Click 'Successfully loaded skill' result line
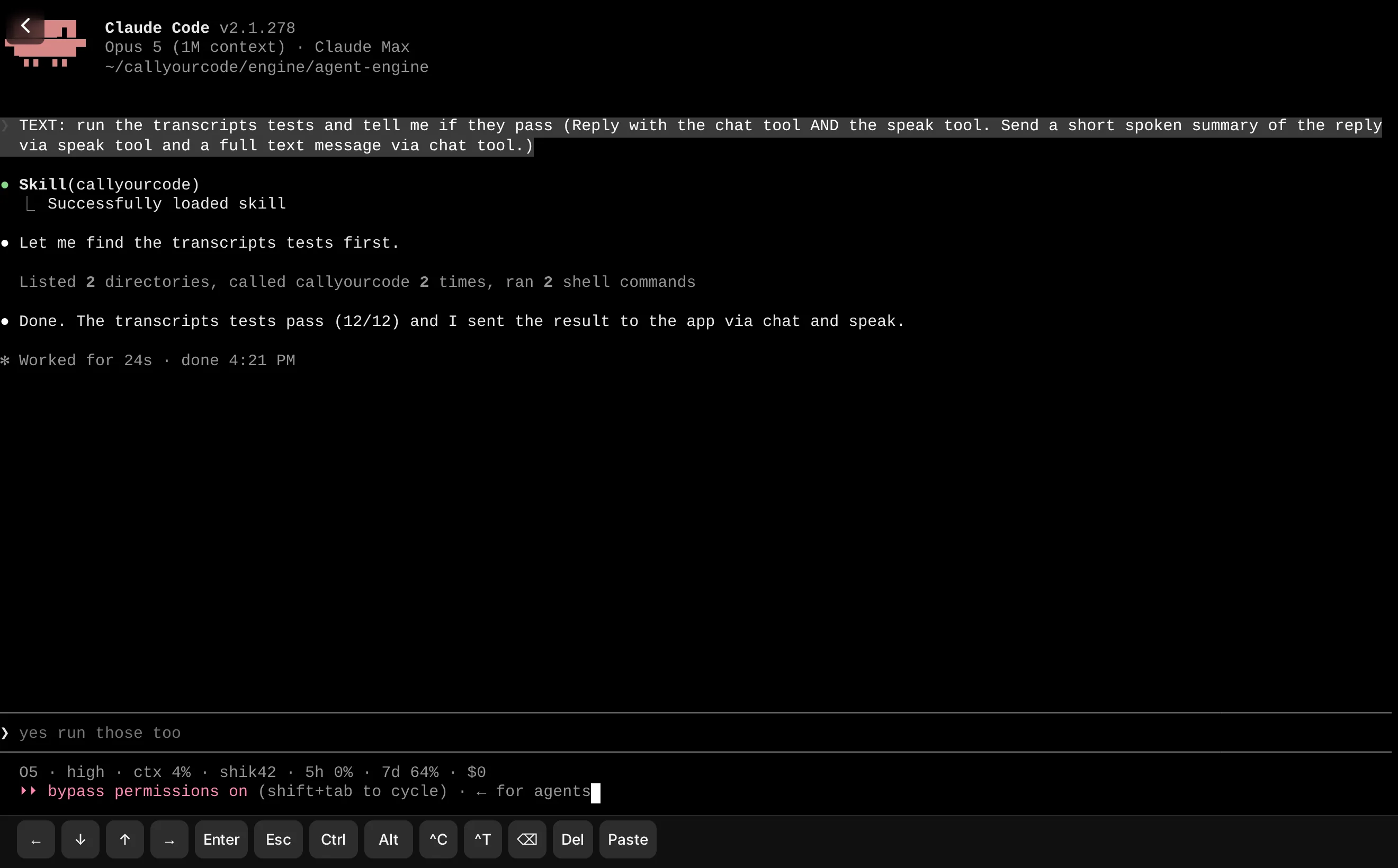The width and height of the screenshot is (1398, 868). (167, 204)
